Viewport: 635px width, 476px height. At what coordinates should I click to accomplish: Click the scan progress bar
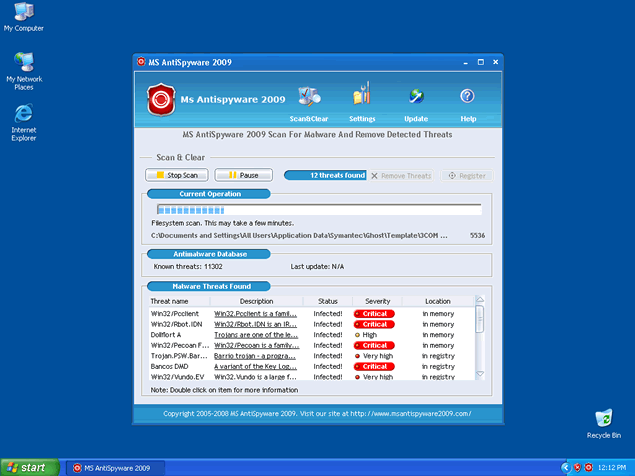316,210
